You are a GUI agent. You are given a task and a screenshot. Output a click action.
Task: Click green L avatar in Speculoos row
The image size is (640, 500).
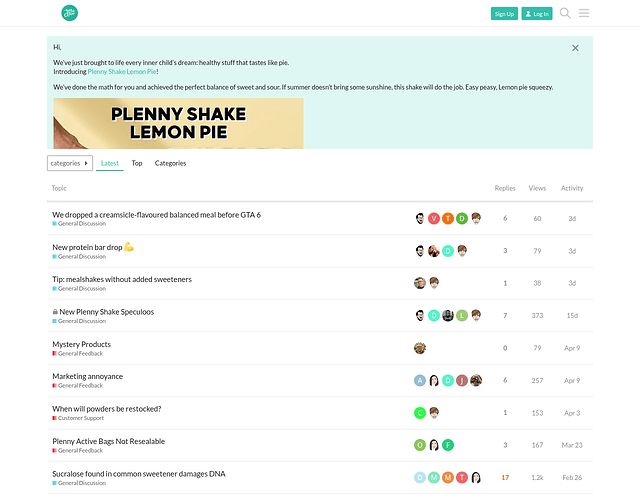coord(462,316)
